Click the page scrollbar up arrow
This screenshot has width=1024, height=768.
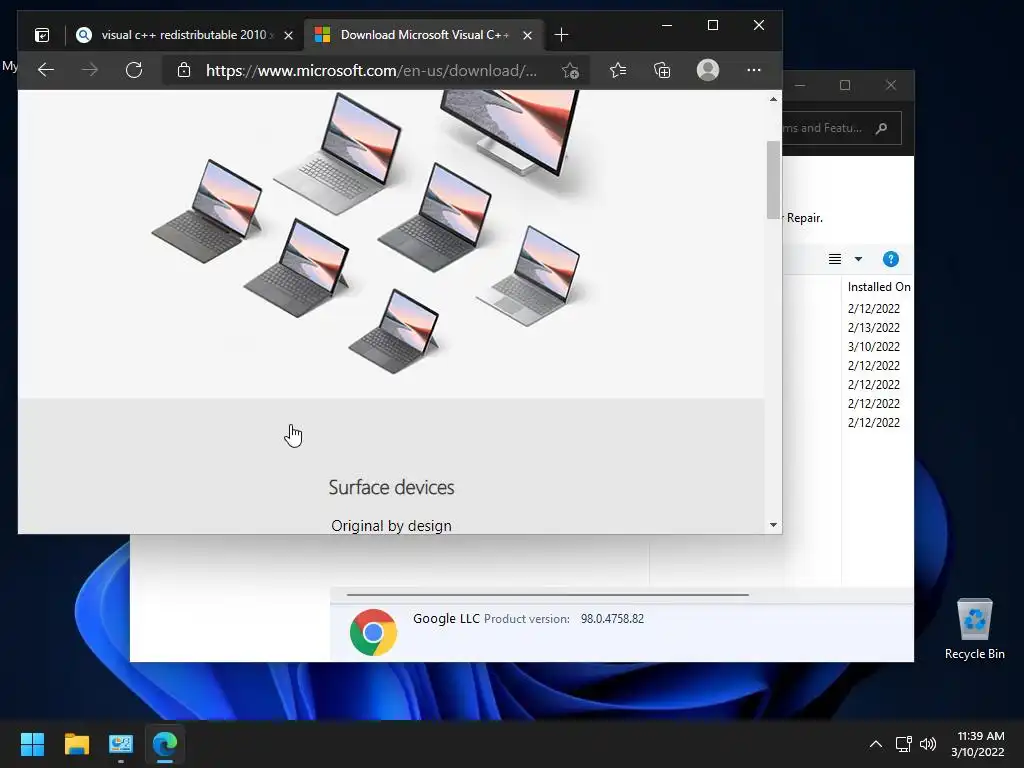(x=773, y=99)
